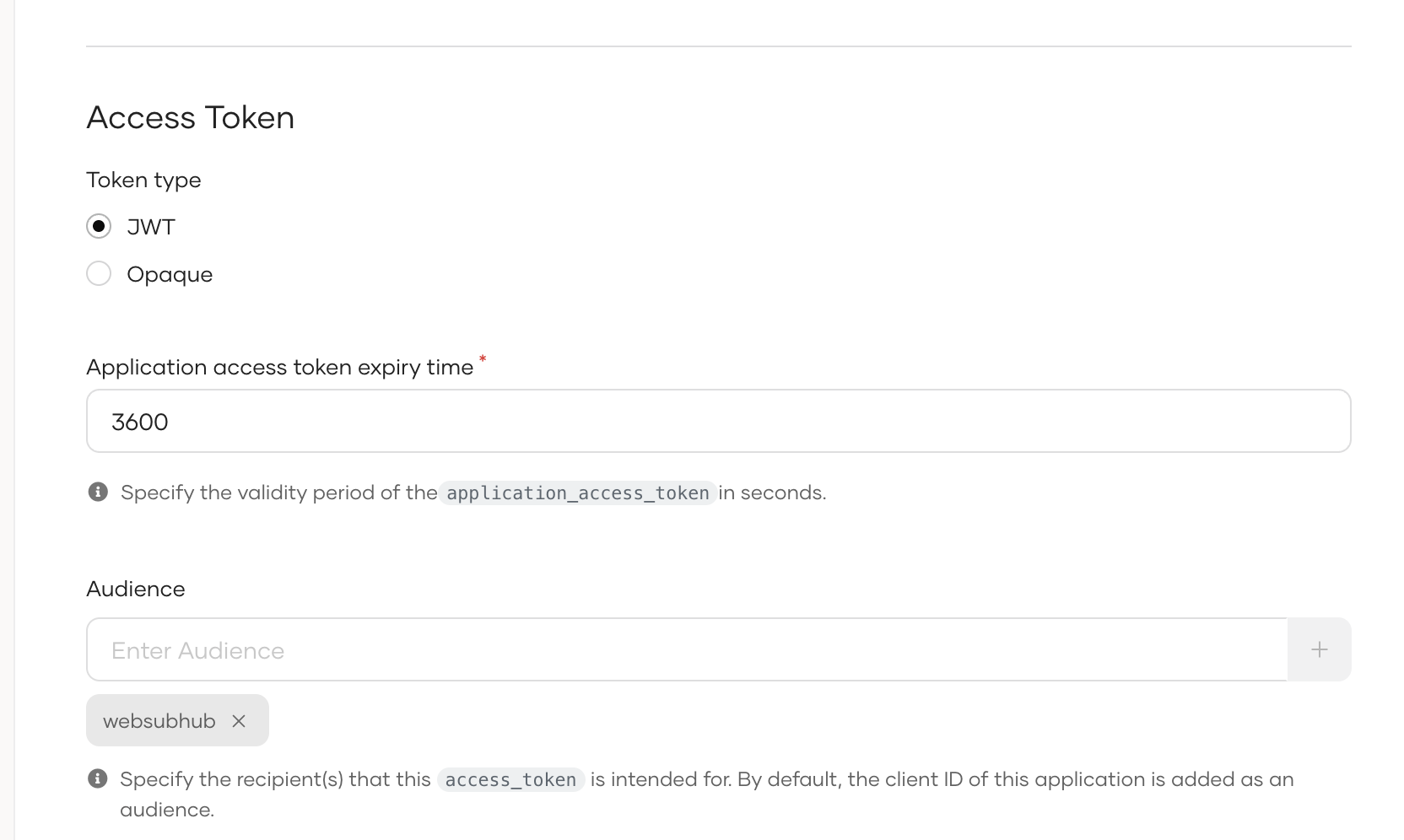Click the 'Token type' field label

[x=143, y=180]
